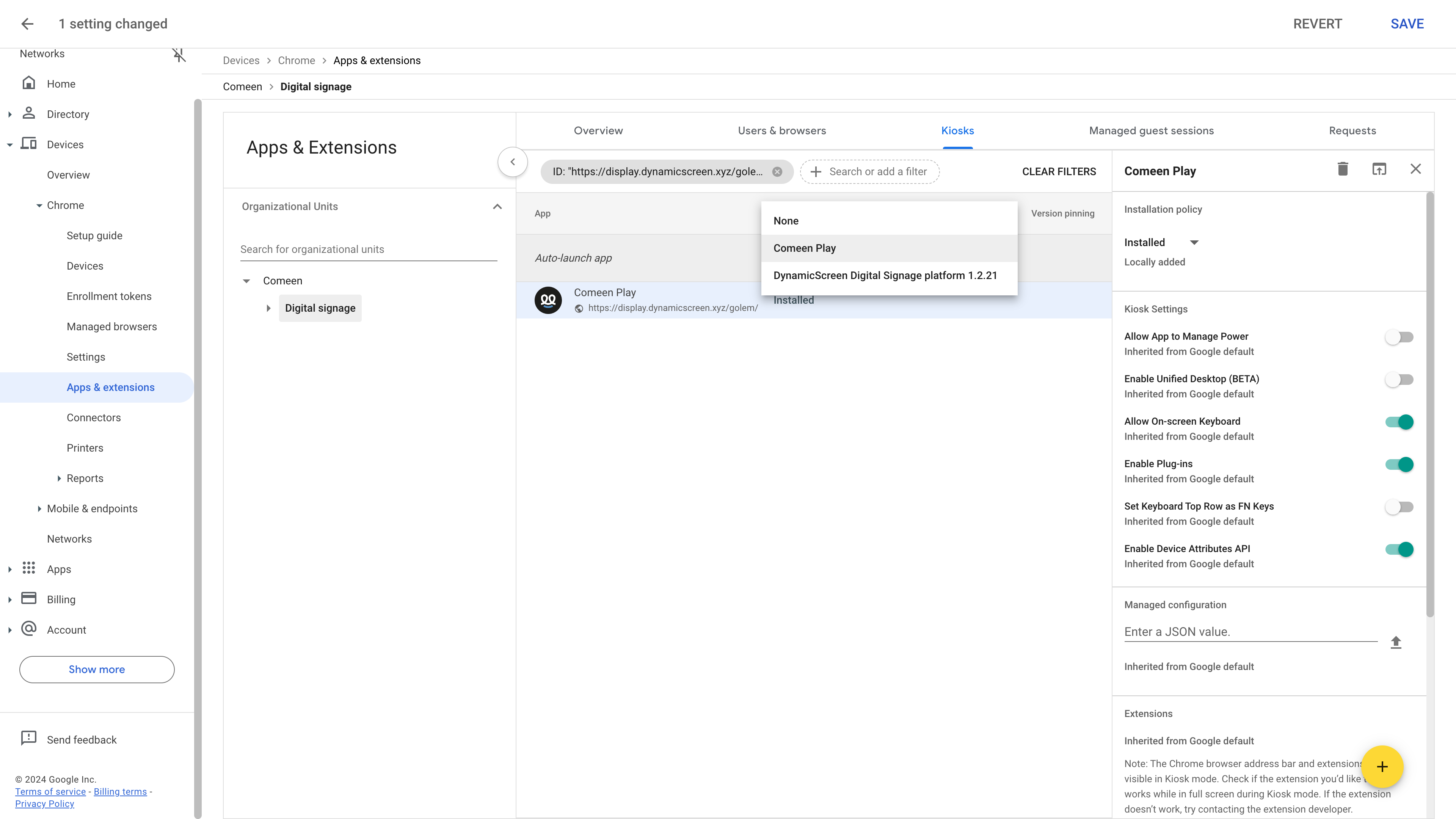Expand Mobile & endpoints section
This screenshot has height=819, width=1456.
click(x=39, y=509)
